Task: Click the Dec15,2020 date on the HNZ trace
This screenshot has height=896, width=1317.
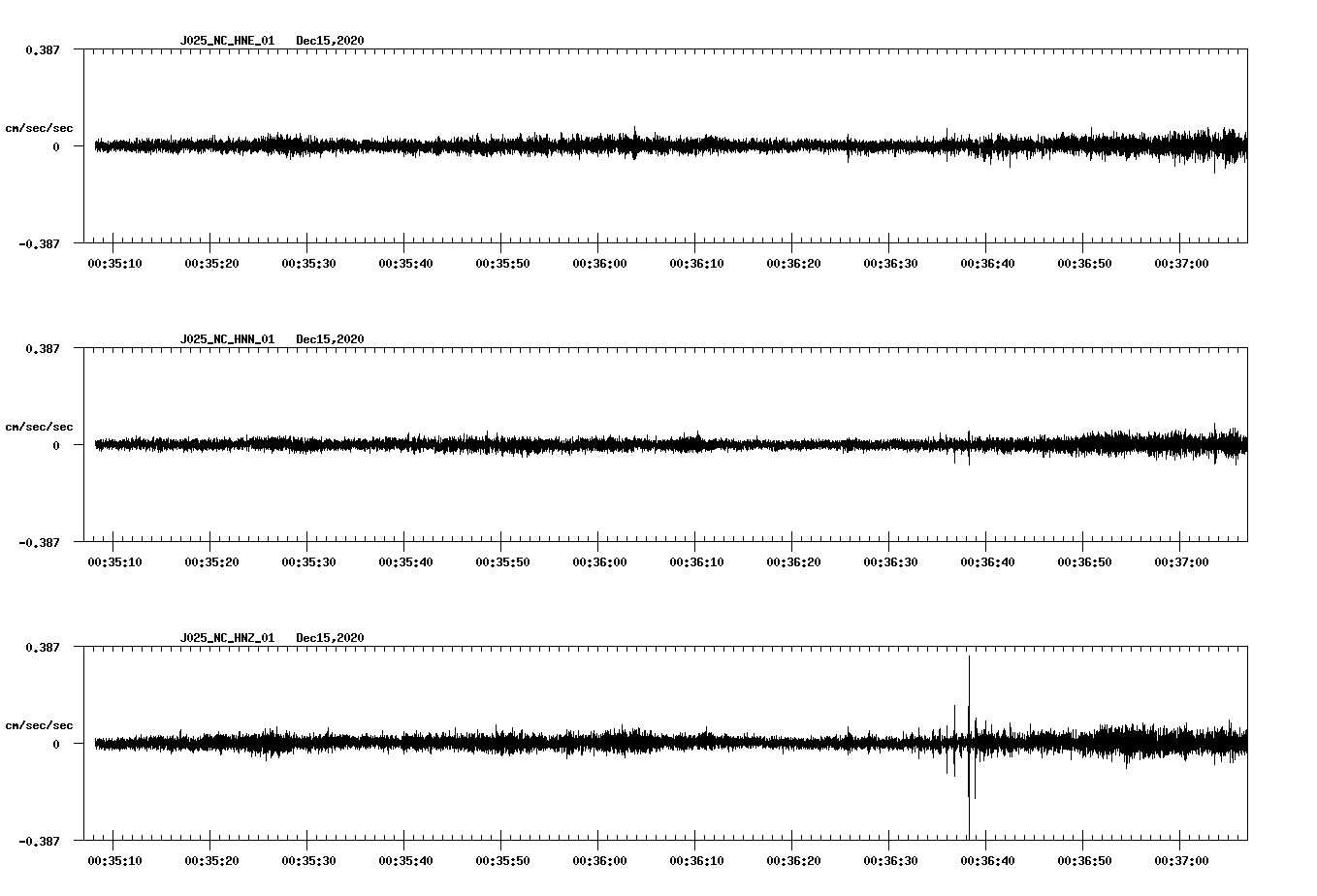Action: (332, 635)
